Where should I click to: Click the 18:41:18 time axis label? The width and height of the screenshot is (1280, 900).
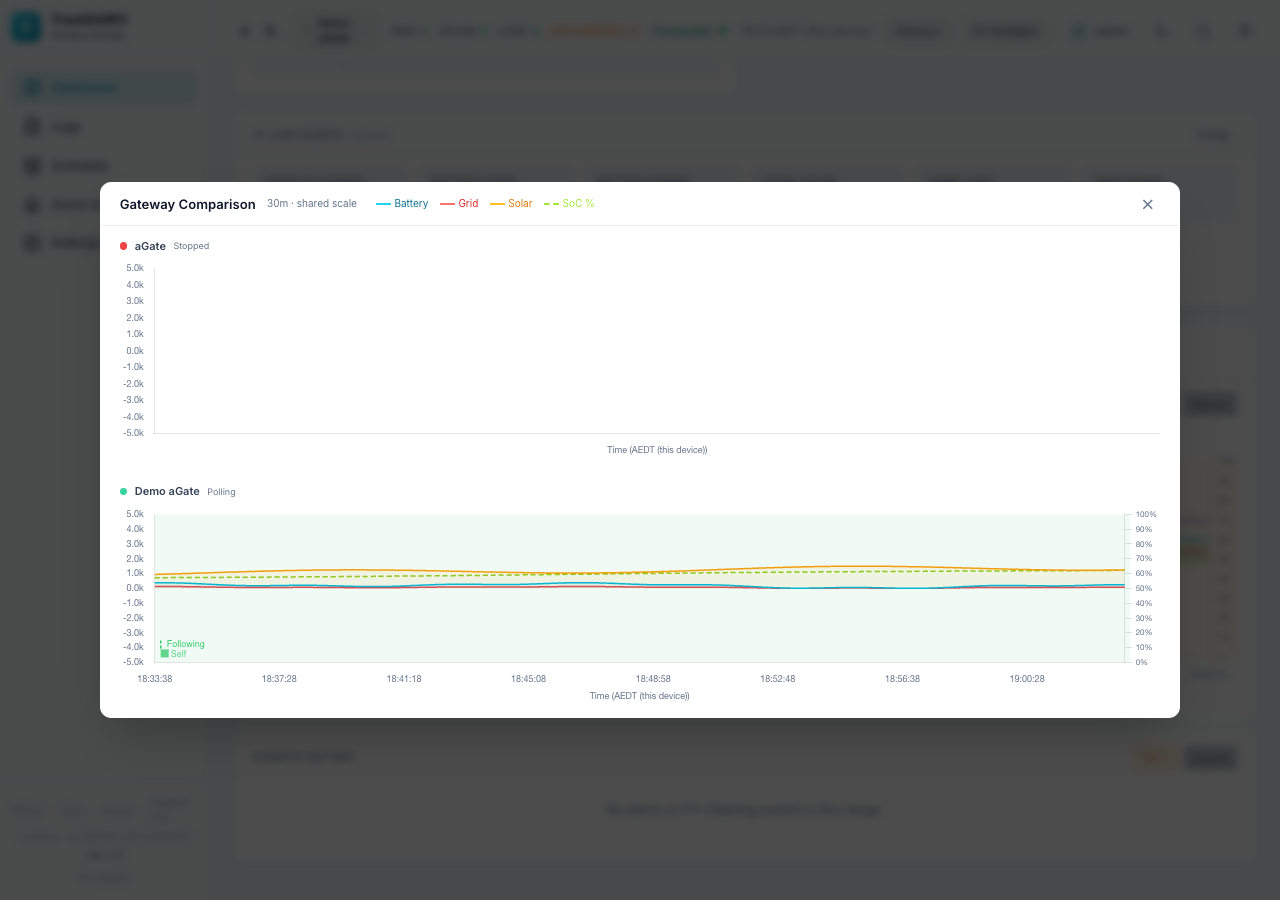click(x=404, y=679)
